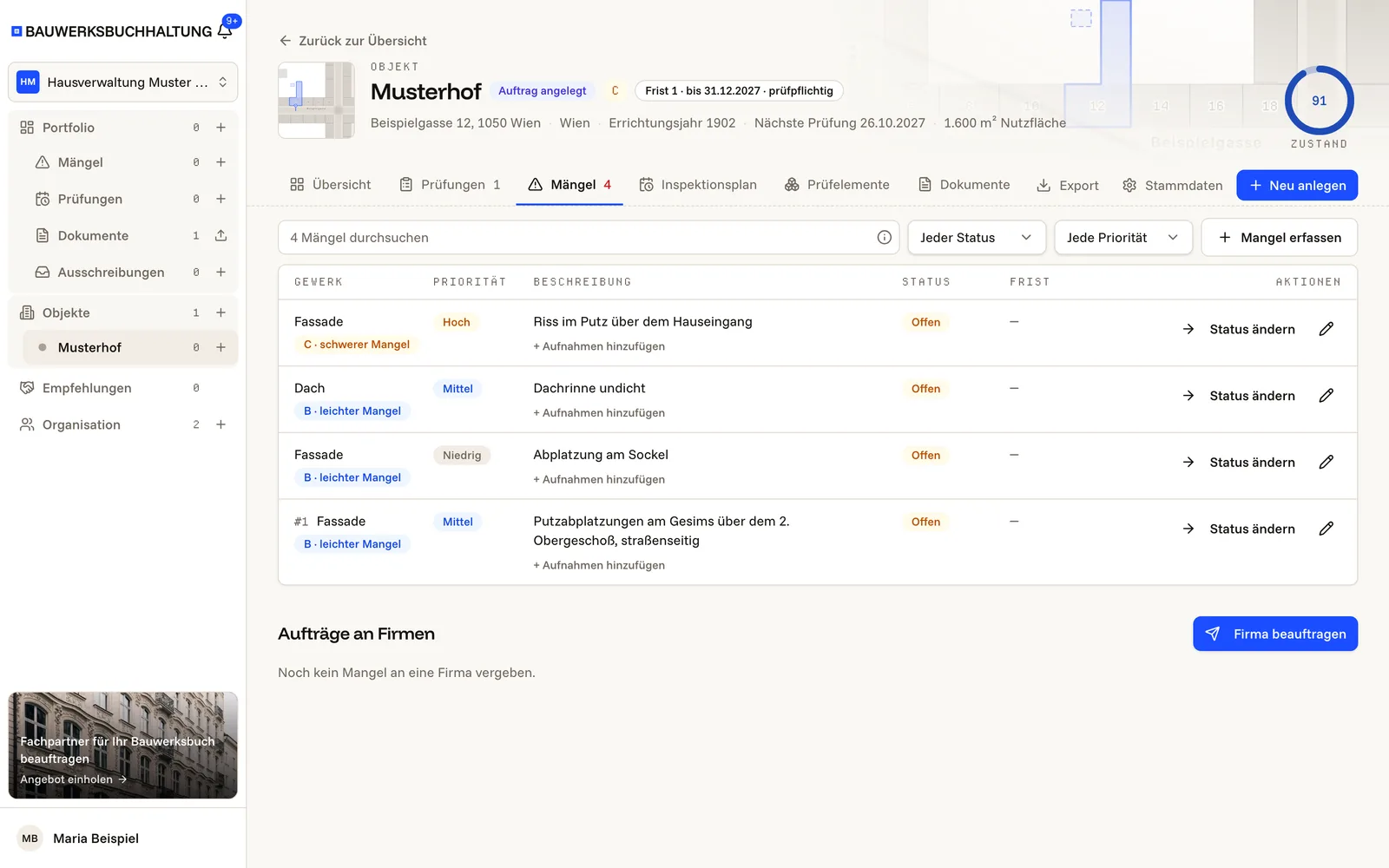
Task: Click 'Angebot einholen' on the Fachpartner banner
Action: click(x=74, y=779)
